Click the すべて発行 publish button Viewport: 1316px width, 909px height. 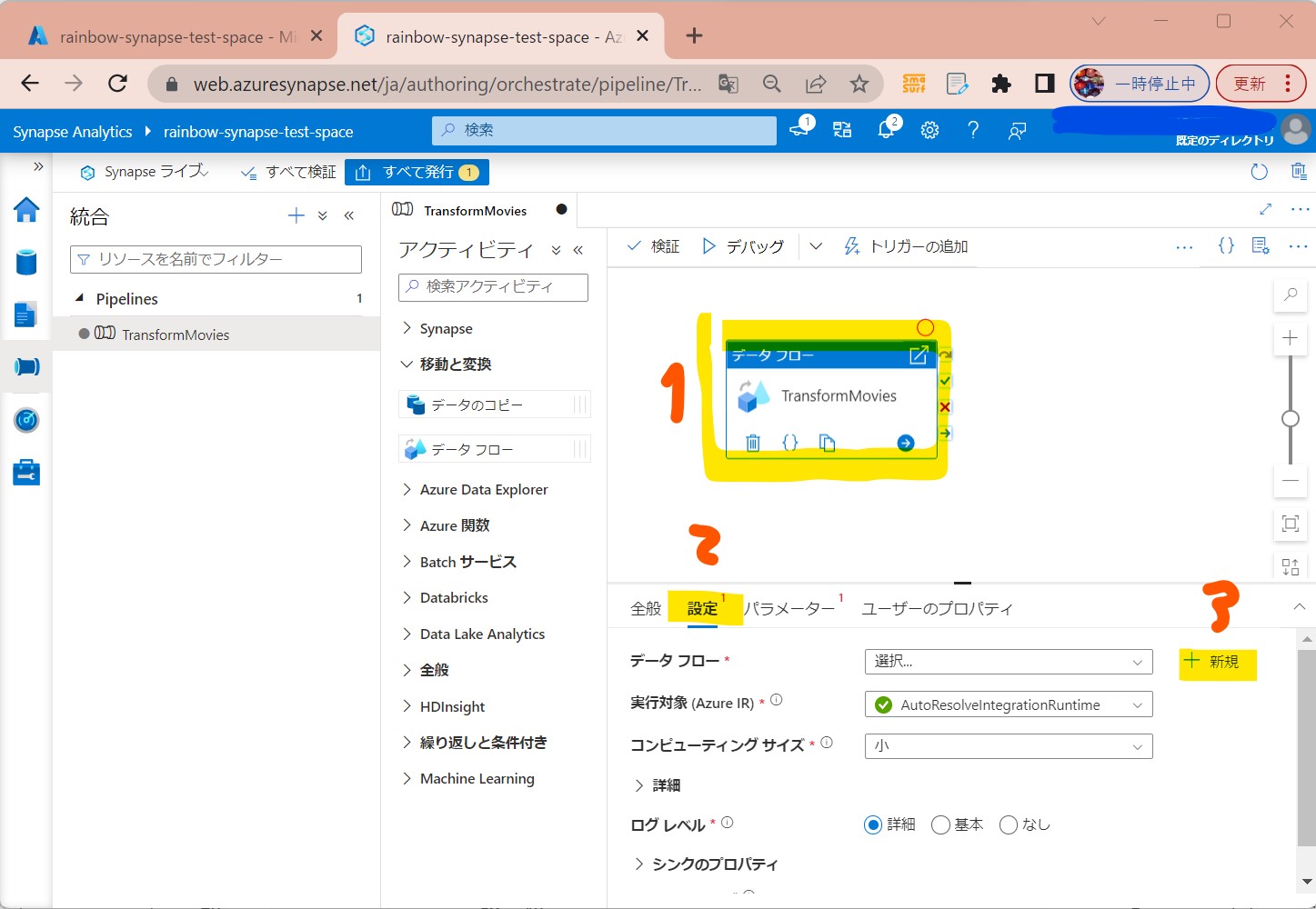click(417, 172)
